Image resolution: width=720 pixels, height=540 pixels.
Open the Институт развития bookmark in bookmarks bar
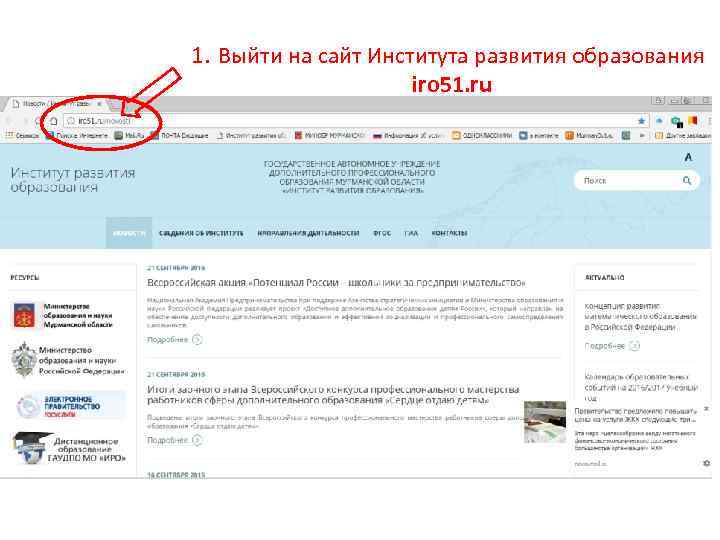[x=251, y=135]
